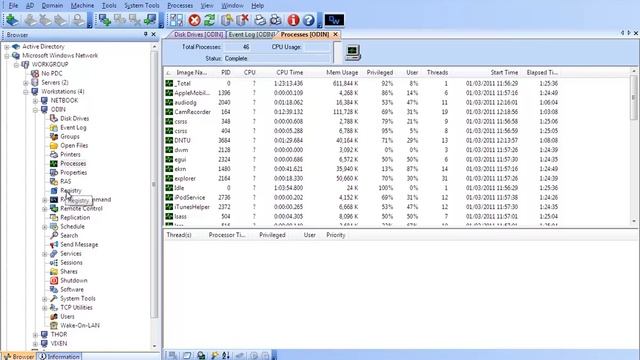Click the DW logo button in toolbar
Viewport: 640px width, 360px height.
tap(334, 20)
